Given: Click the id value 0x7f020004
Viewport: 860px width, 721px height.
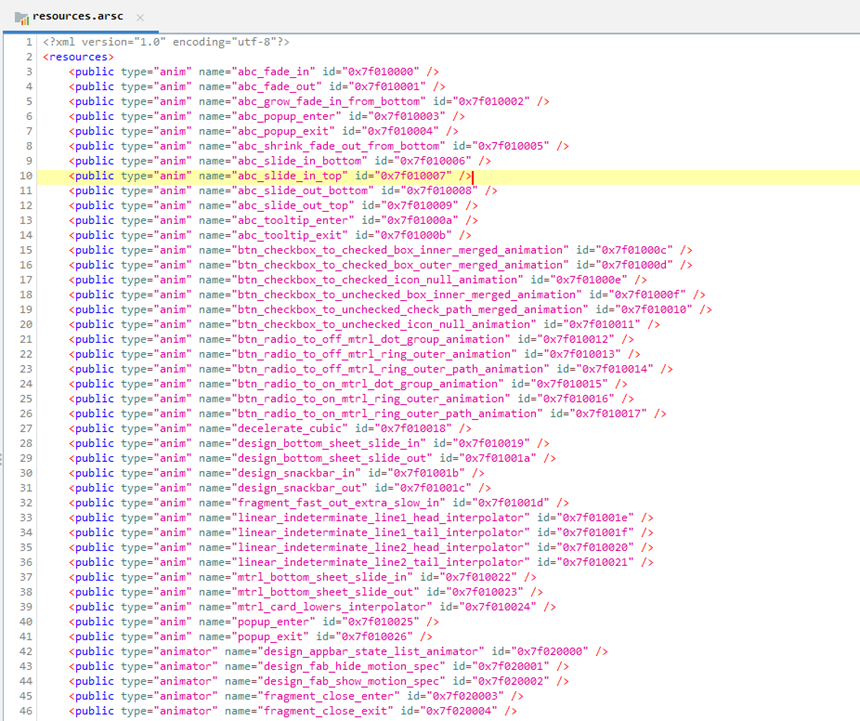Looking at the screenshot, I should [x=459, y=709].
